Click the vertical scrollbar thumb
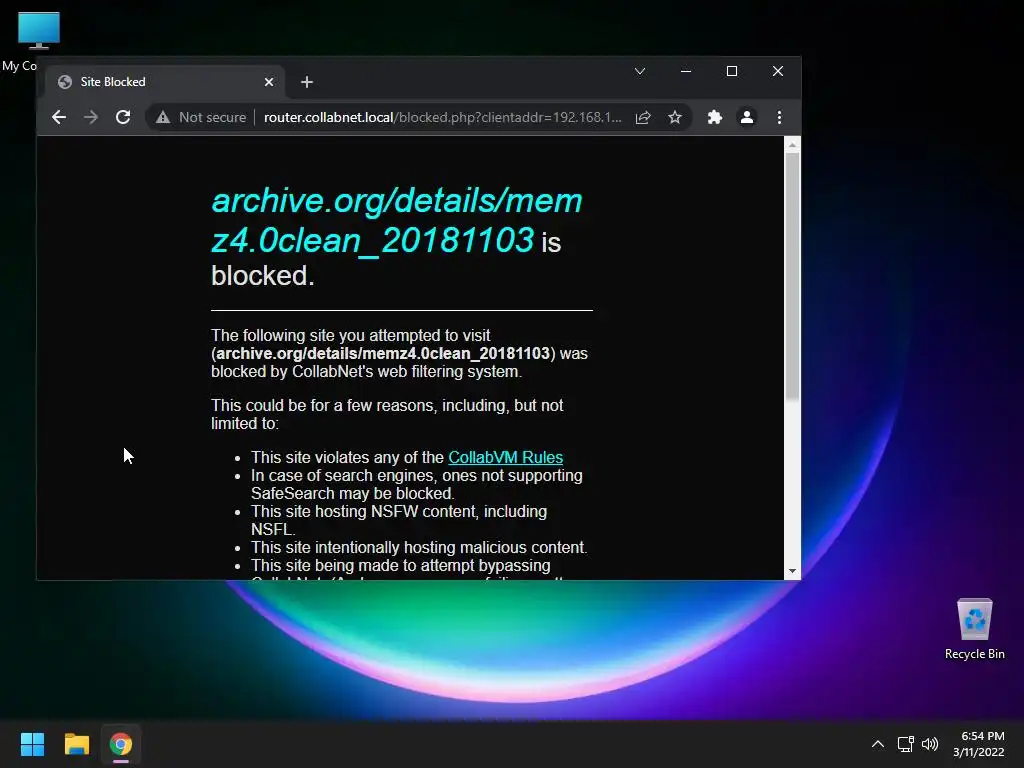The height and width of the screenshot is (768, 1024). coord(792,276)
